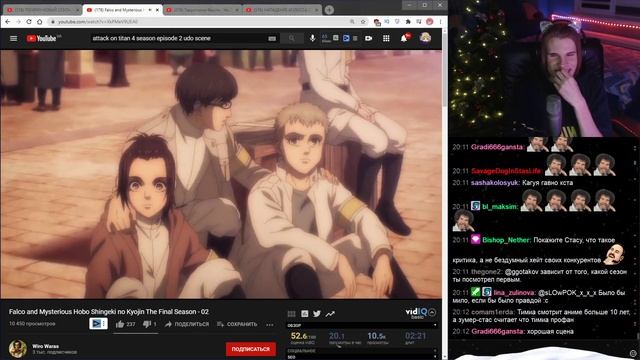Click the zoom magnifier in address bar

pyautogui.click(x=352, y=22)
